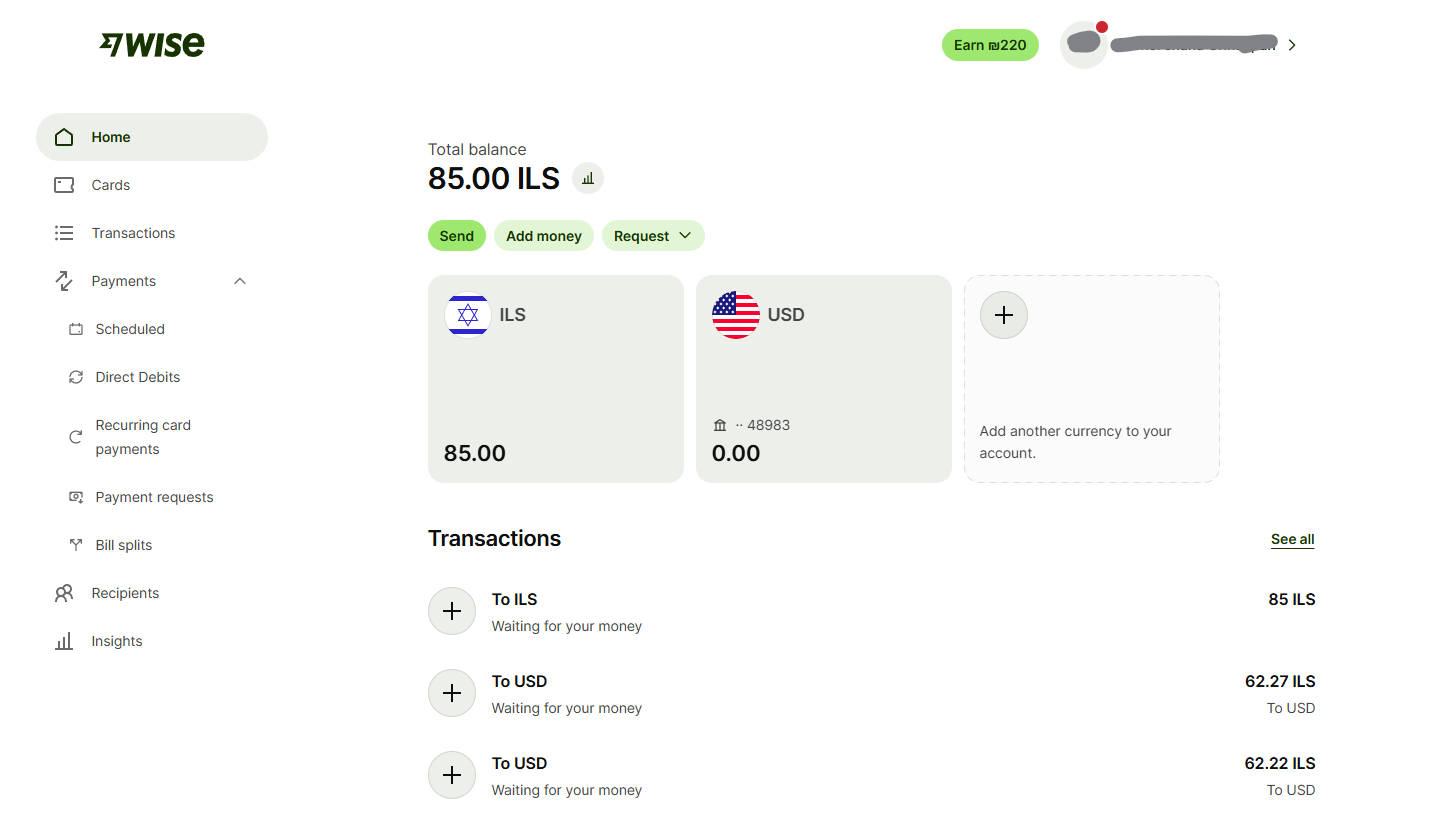Click the Add money button
Viewport: 1446px width, 827px height.
tap(544, 236)
